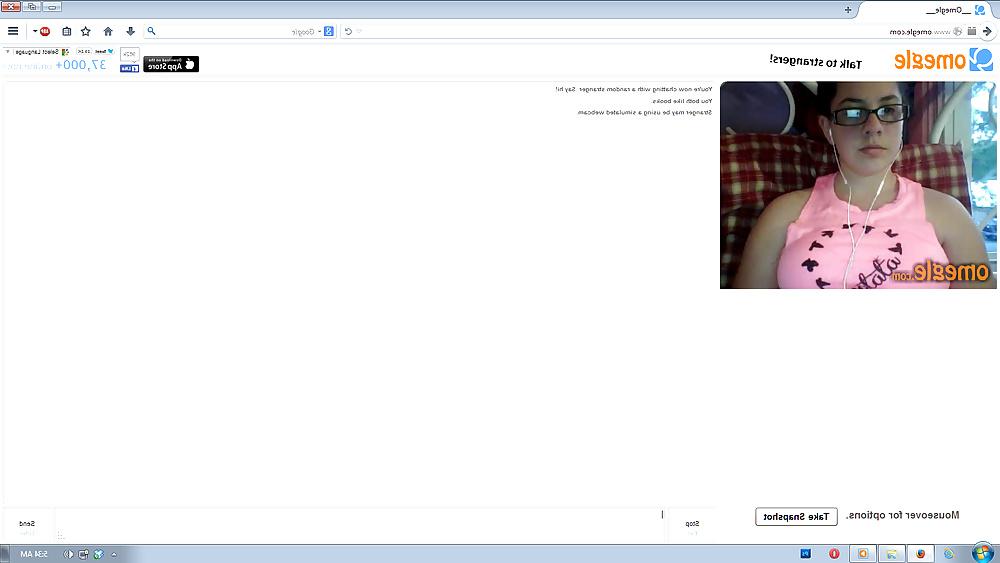This screenshot has height=563, width=1000.
Task: Click the search magnifier icon
Action: tap(151, 31)
